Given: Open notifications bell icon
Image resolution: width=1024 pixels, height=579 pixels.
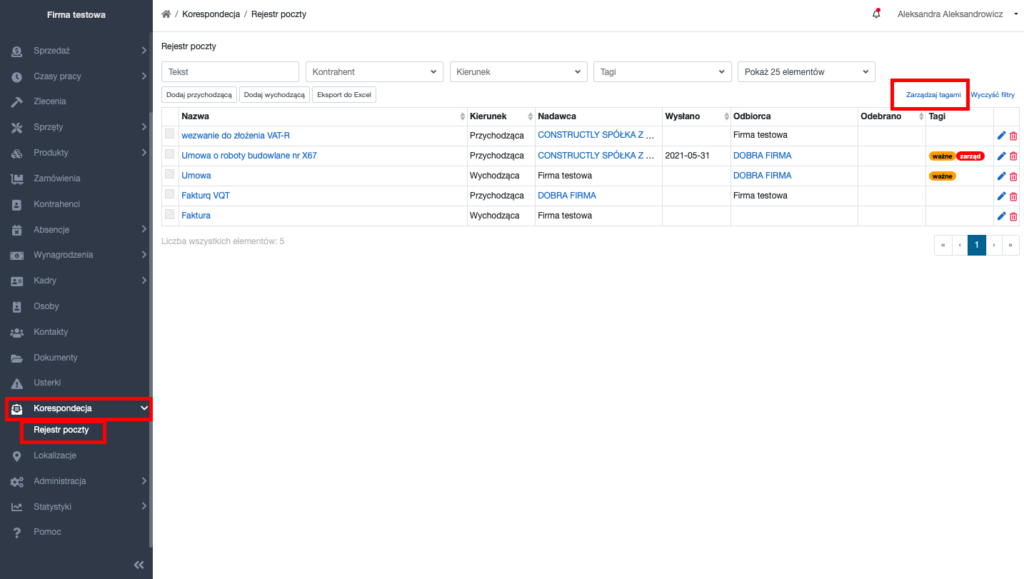Looking at the screenshot, I should click(876, 13).
